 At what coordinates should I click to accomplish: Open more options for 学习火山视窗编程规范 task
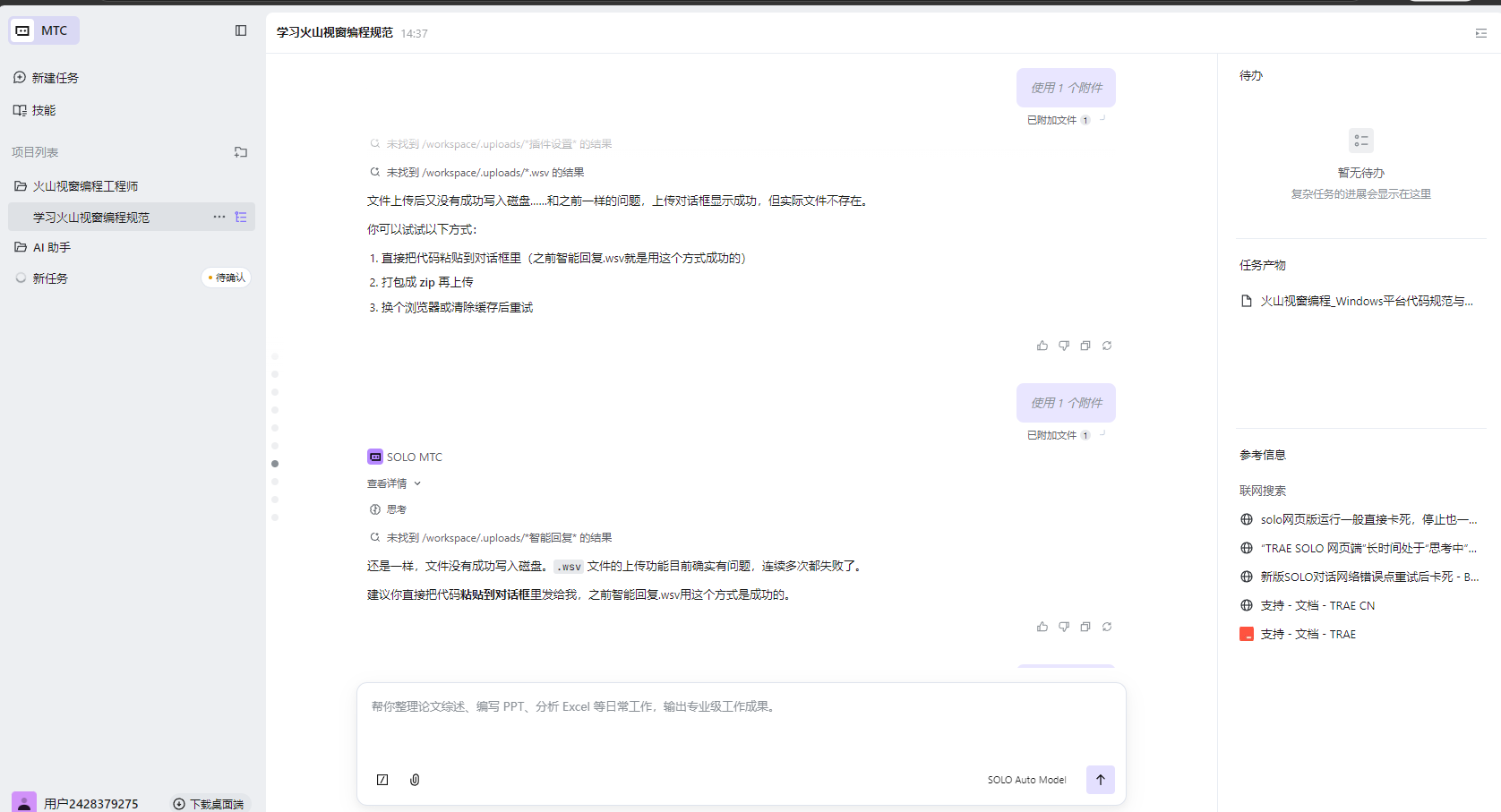(219, 217)
